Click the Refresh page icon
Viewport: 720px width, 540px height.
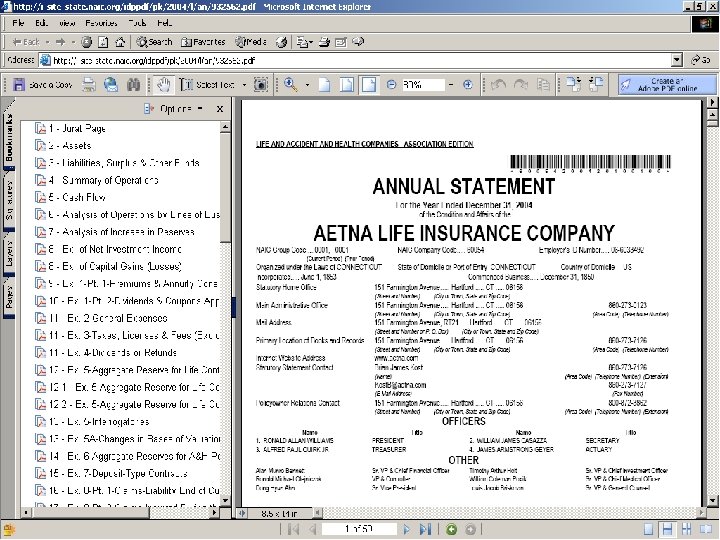[x=103, y=42]
